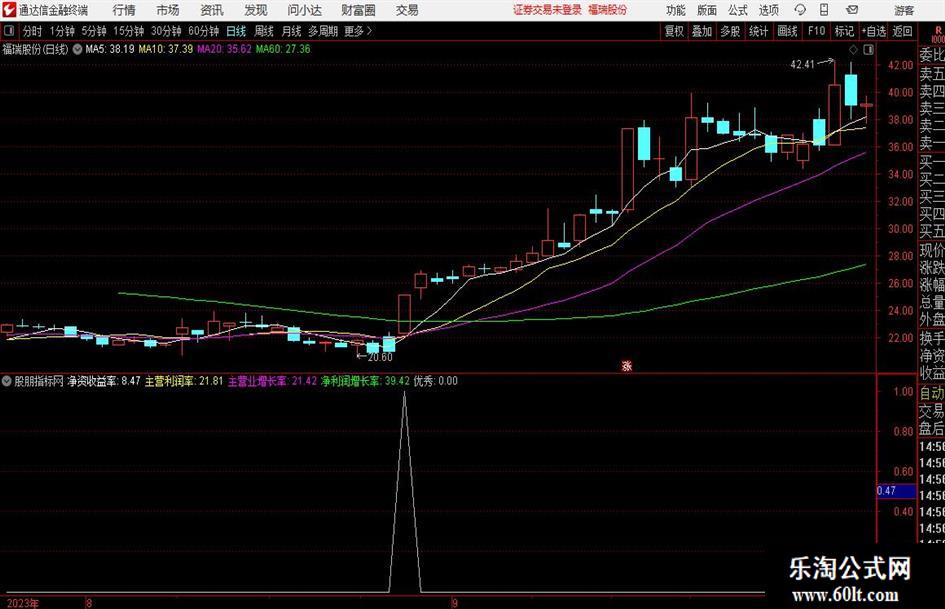Toggle the right info panel icon

tap(868, 50)
